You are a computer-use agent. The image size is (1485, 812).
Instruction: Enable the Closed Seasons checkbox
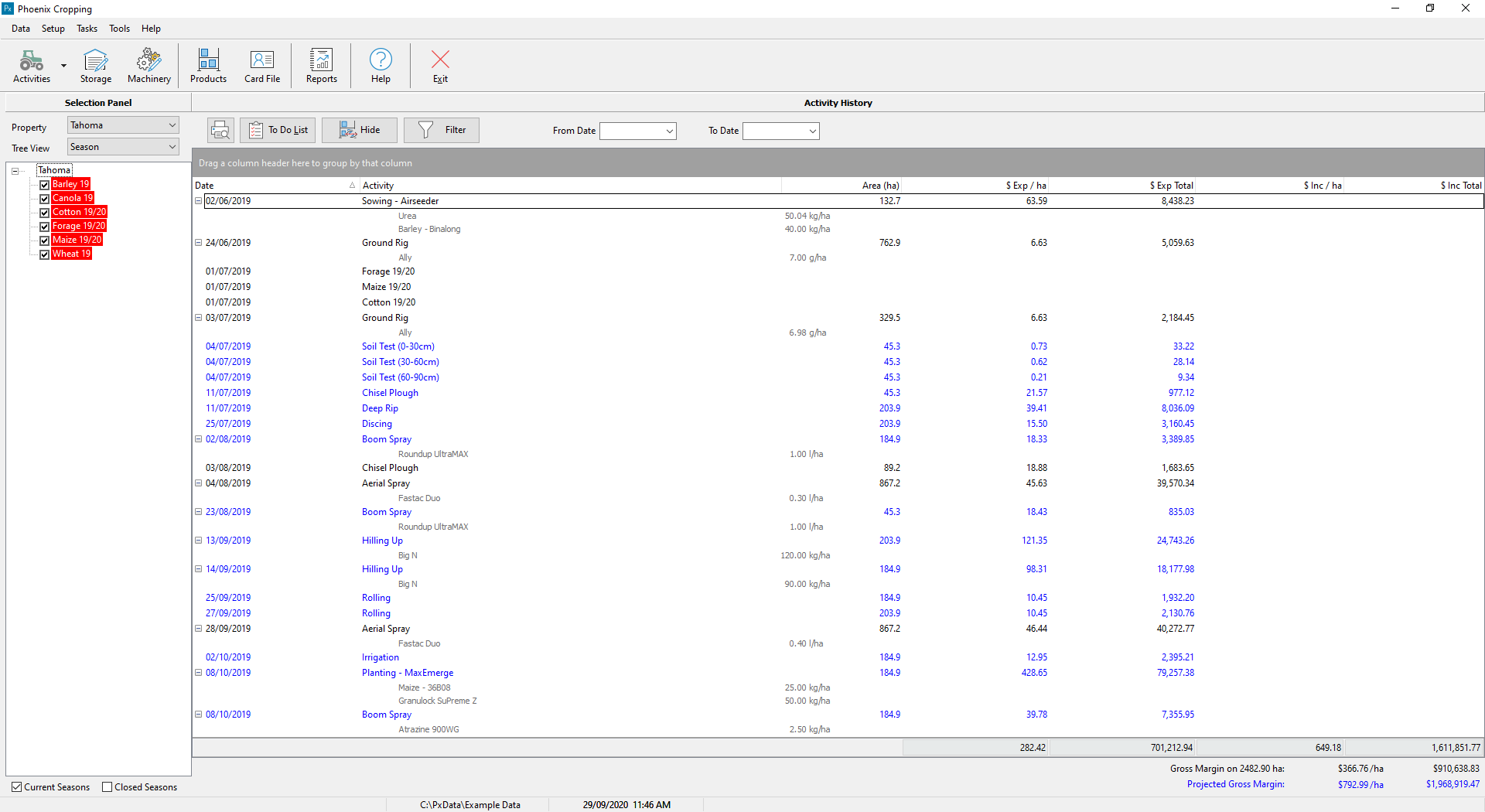108,787
